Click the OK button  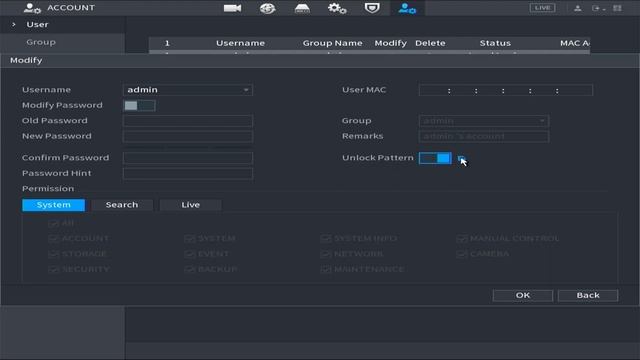point(523,296)
